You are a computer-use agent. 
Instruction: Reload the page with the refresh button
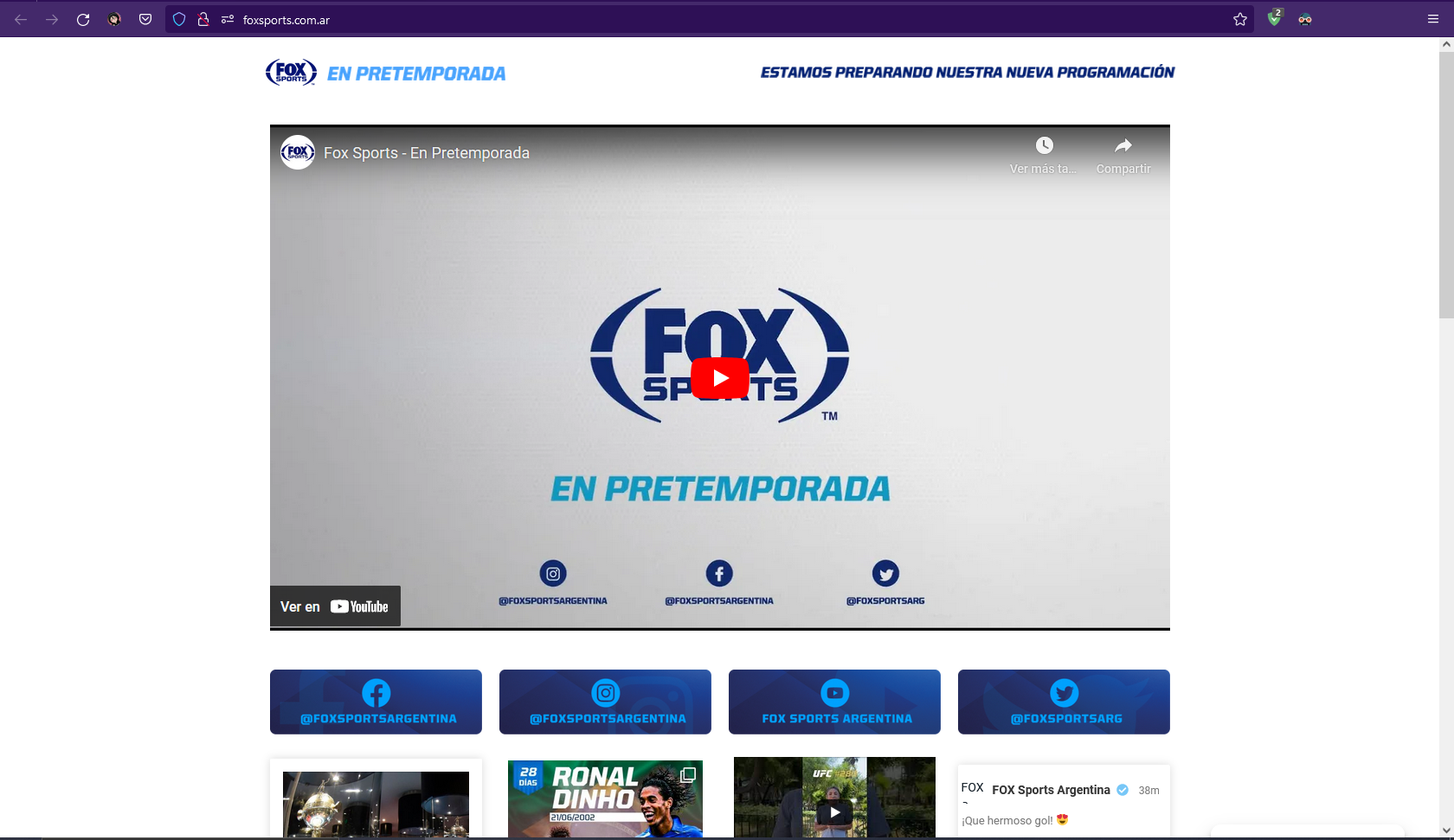tap(83, 19)
